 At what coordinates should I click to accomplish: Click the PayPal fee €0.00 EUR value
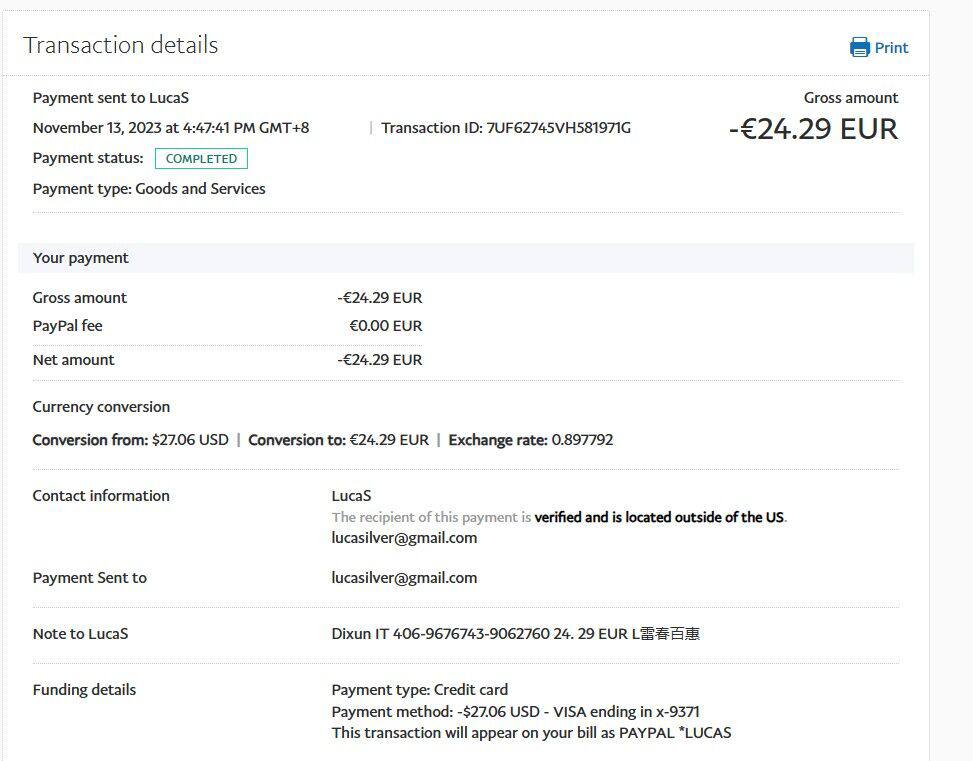point(385,326)
